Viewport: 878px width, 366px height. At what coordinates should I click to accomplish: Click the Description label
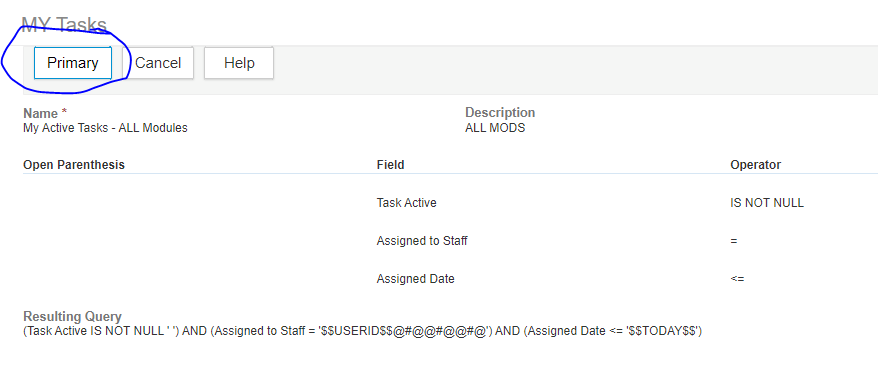[x=500, y=112]
